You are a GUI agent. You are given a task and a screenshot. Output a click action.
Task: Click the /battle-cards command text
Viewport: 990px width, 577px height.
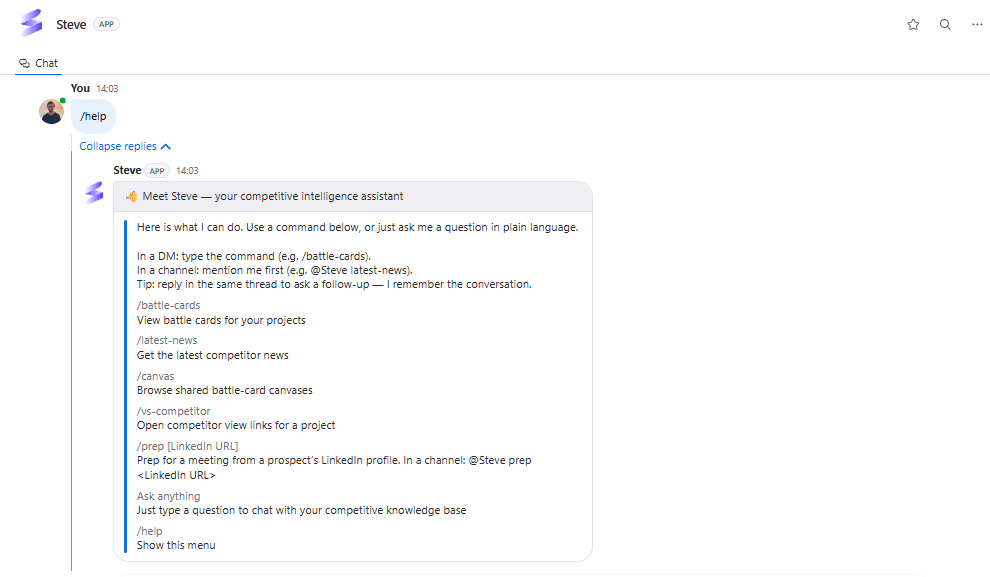point(169,306)
